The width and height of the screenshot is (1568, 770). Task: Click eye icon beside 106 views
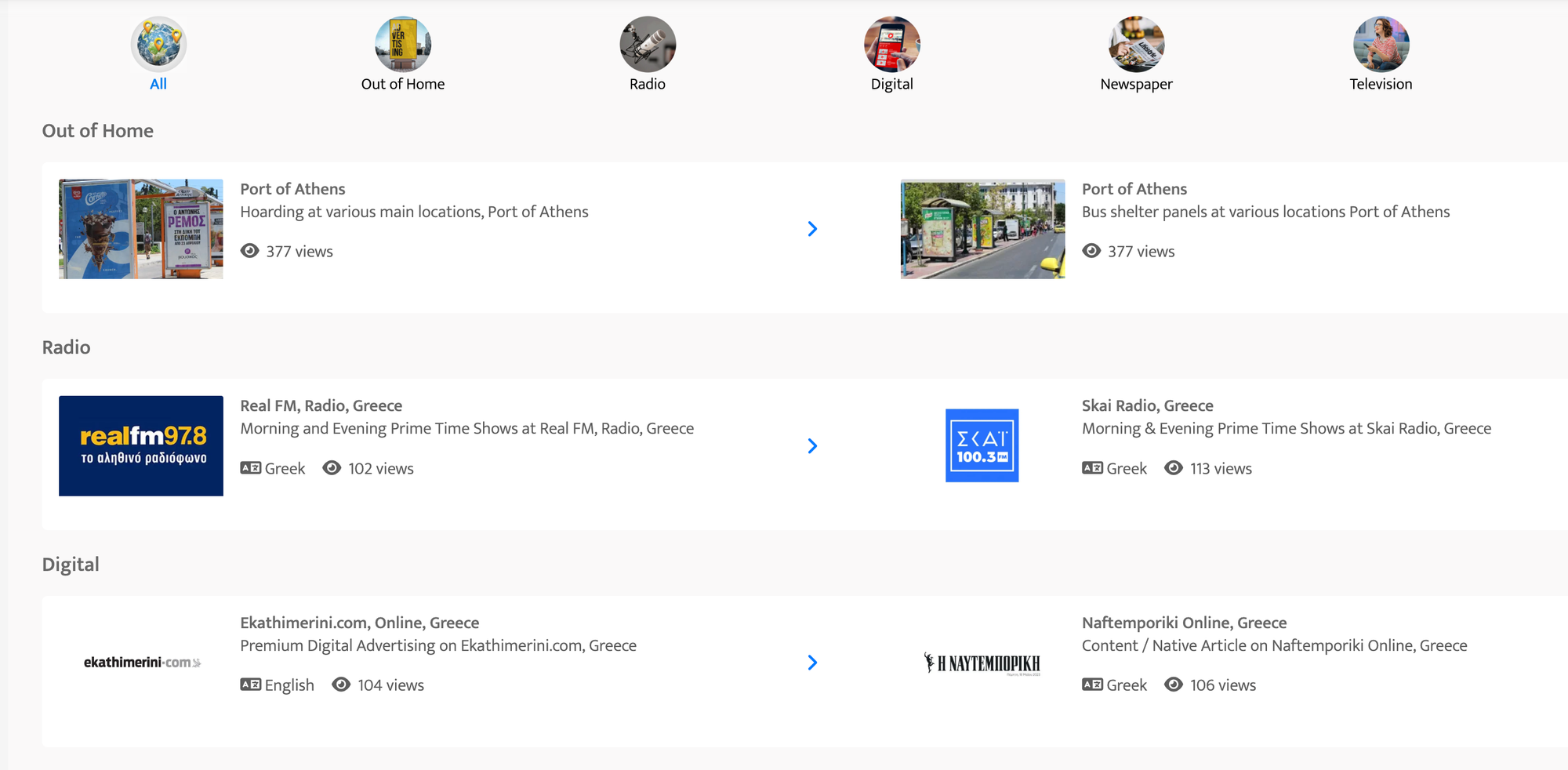1174,685
